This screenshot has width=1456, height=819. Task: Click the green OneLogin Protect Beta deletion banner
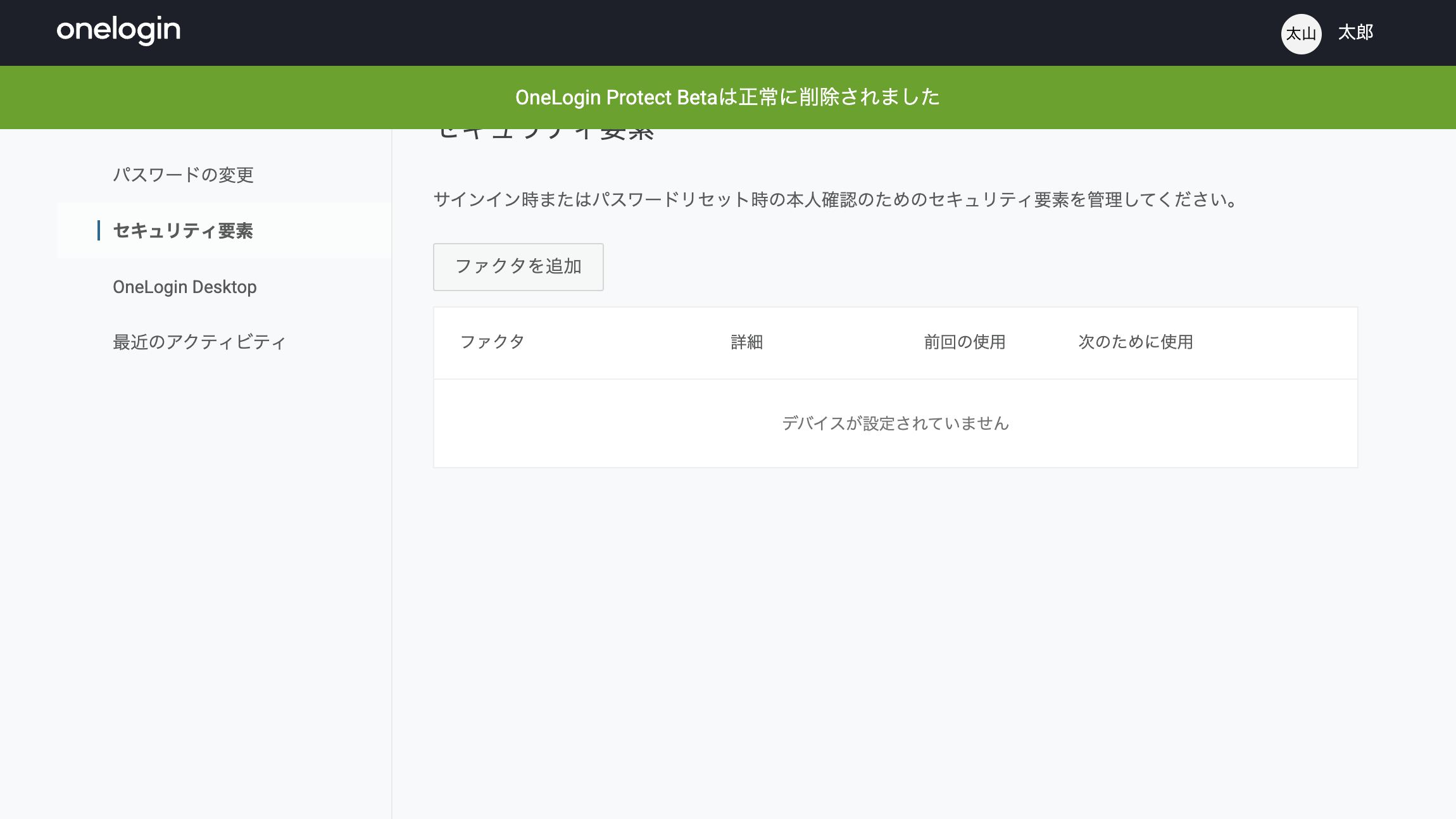click(728, 97)
